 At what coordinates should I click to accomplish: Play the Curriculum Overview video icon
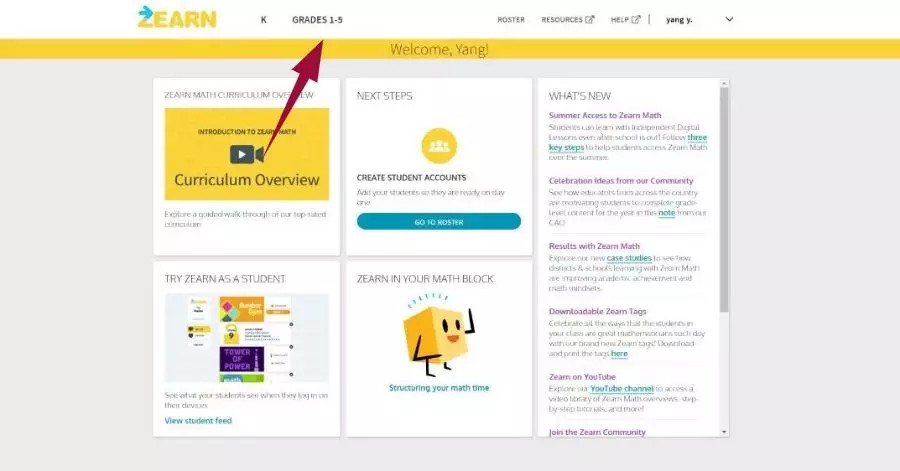[247, 154]
